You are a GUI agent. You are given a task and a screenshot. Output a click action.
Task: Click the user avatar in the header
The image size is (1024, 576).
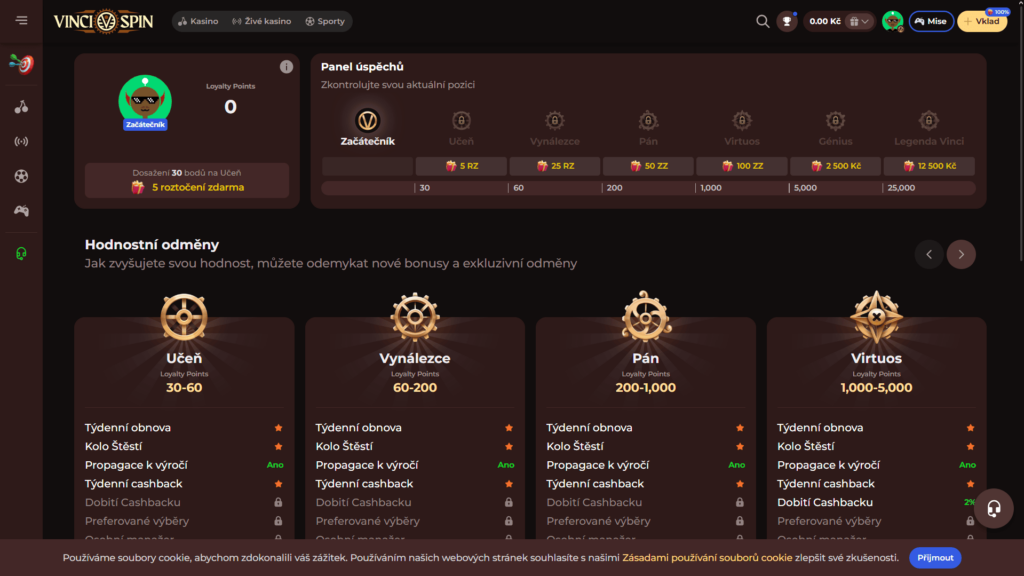coord(892,21)
